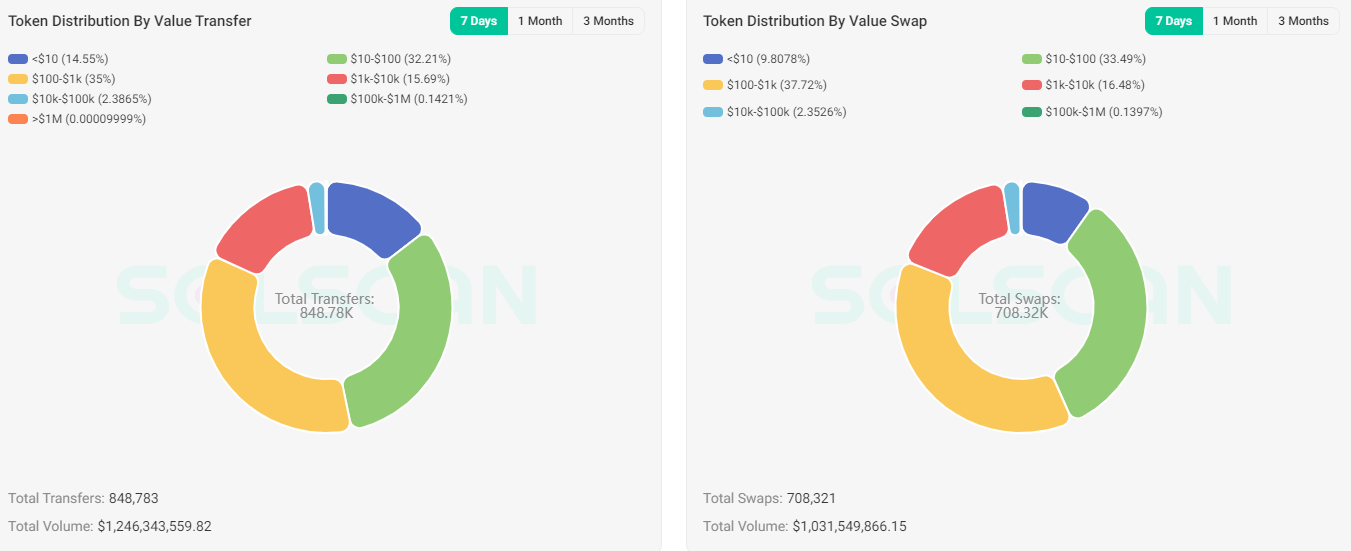The image size is (1351, 551).
Task: Click orange >$1M (0.00009999%) legend swatch
Action: point(18,119)
